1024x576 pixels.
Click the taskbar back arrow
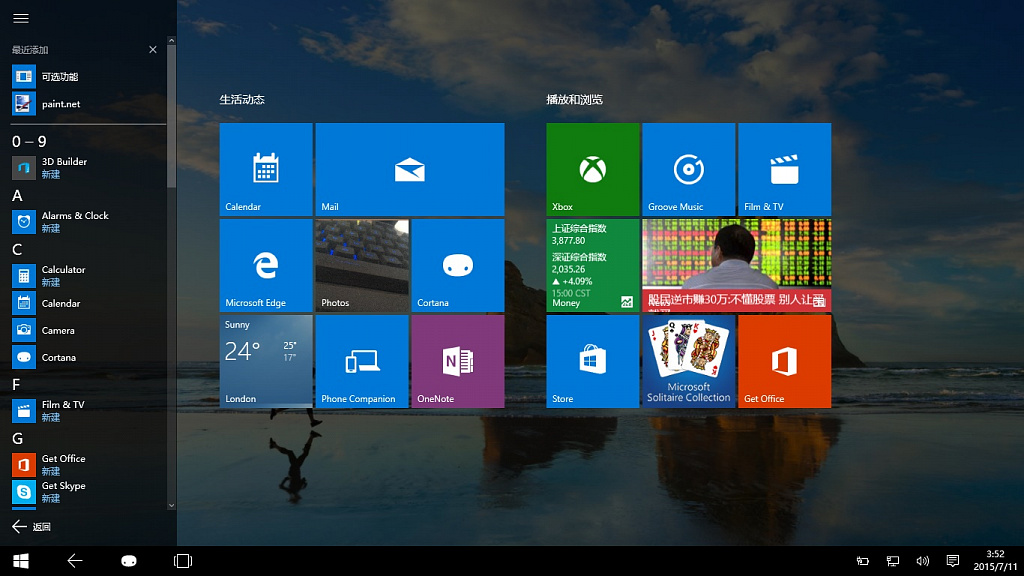coord(75,561)
